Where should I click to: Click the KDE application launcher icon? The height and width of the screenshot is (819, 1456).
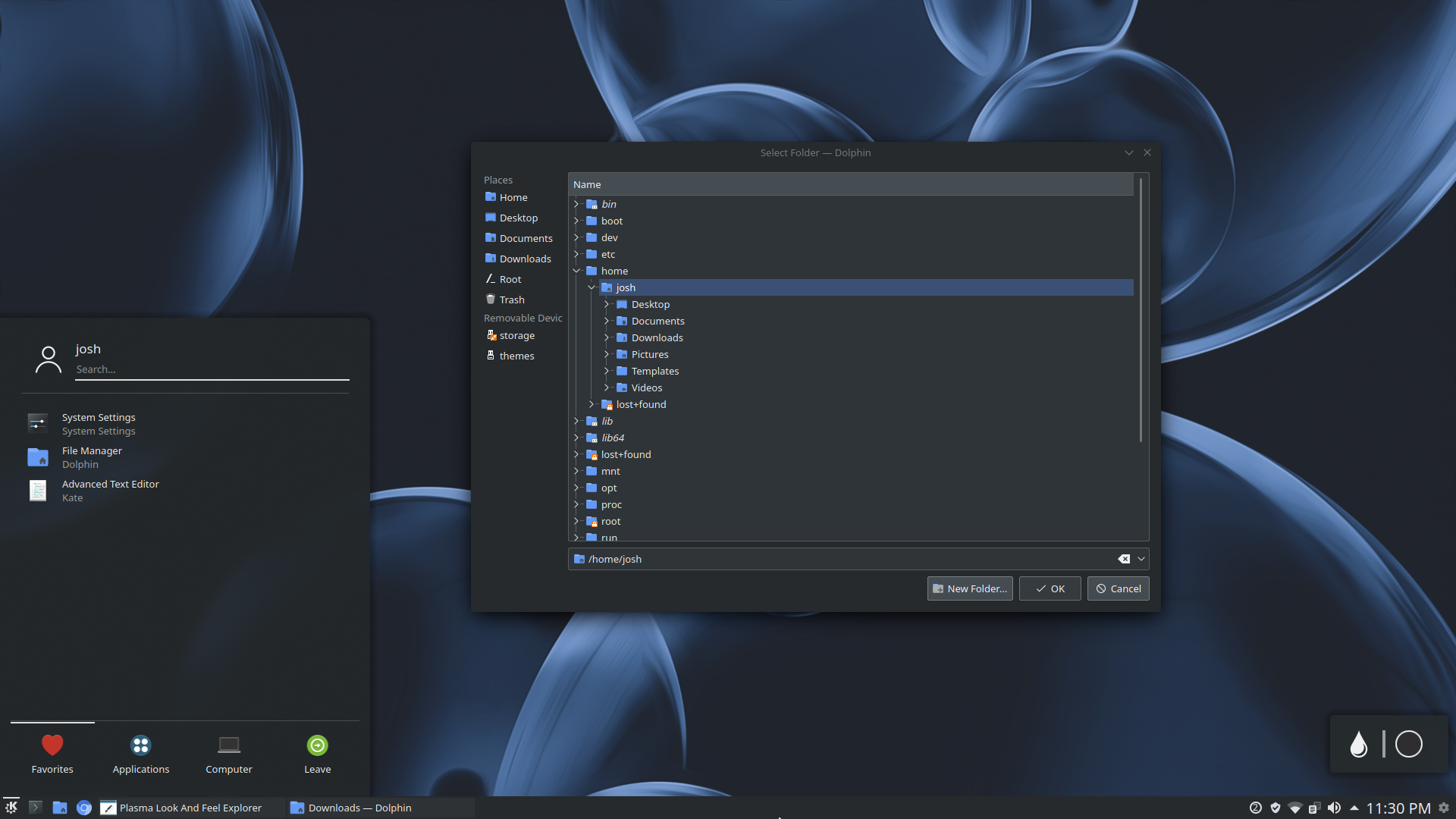(x=11, y=808)
